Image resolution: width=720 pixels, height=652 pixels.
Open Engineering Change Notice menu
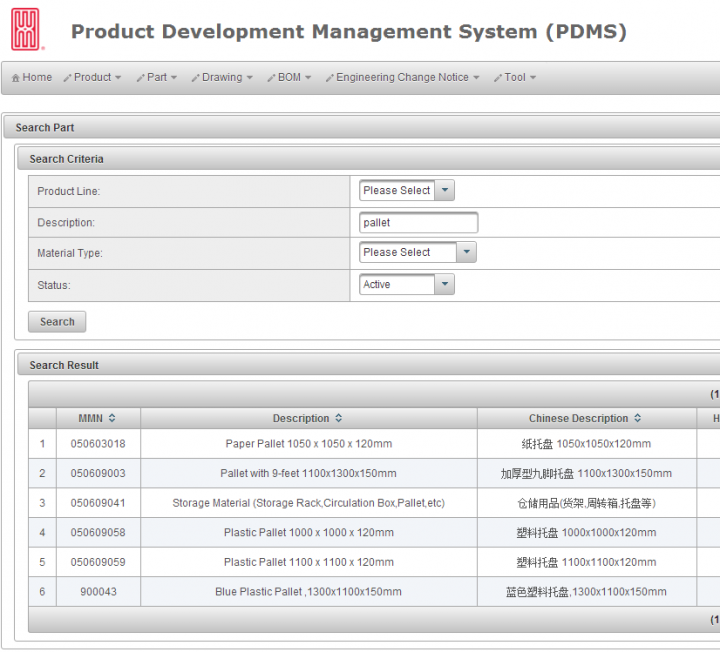point(402,77)
